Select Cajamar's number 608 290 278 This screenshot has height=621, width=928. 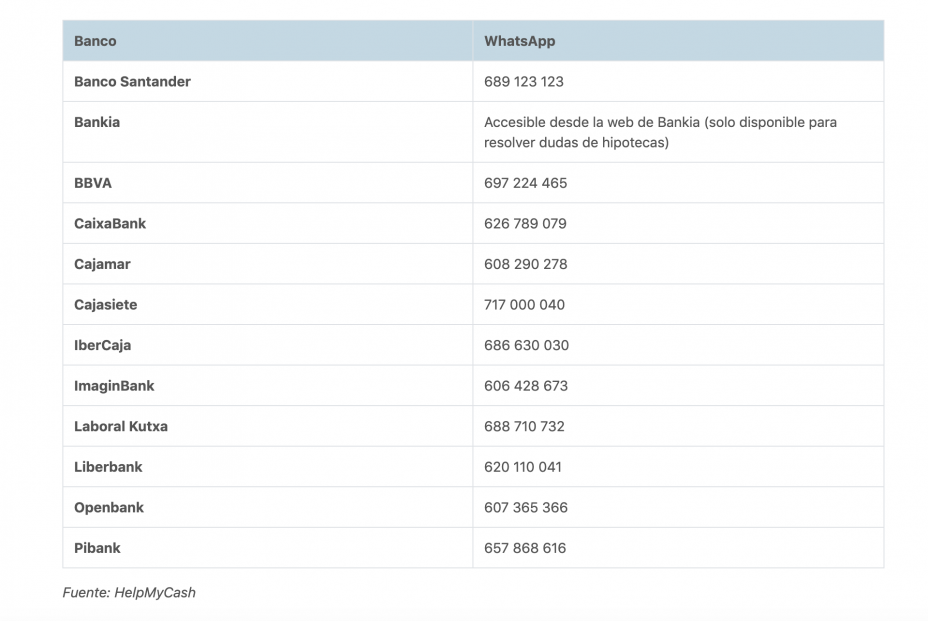pyautogui.click(x=525, y=263)
